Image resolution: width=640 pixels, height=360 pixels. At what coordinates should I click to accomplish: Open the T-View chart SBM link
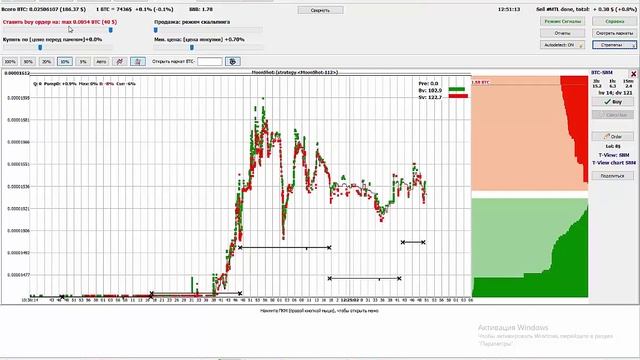coord(614,163)
